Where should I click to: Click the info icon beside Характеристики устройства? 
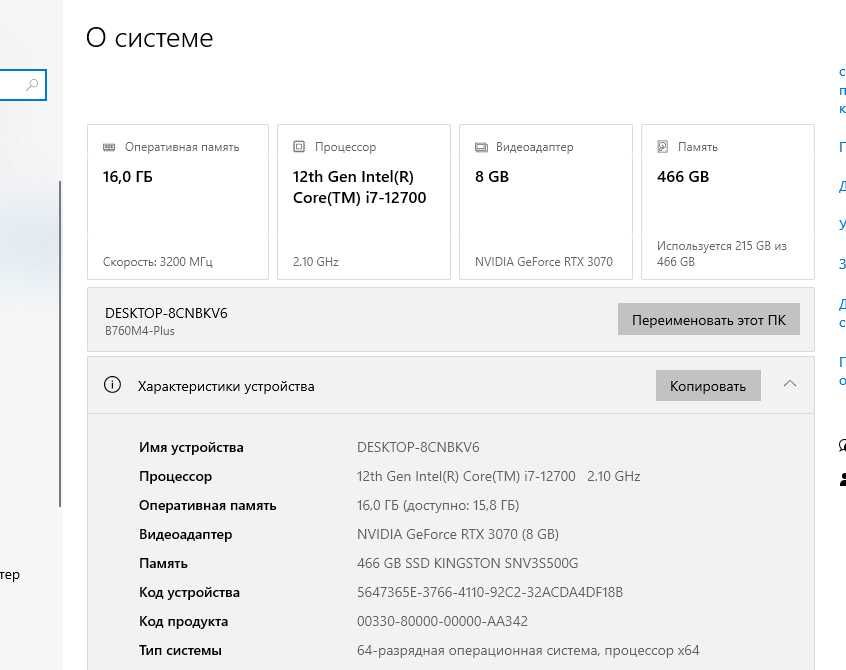[x=112, y=385]
